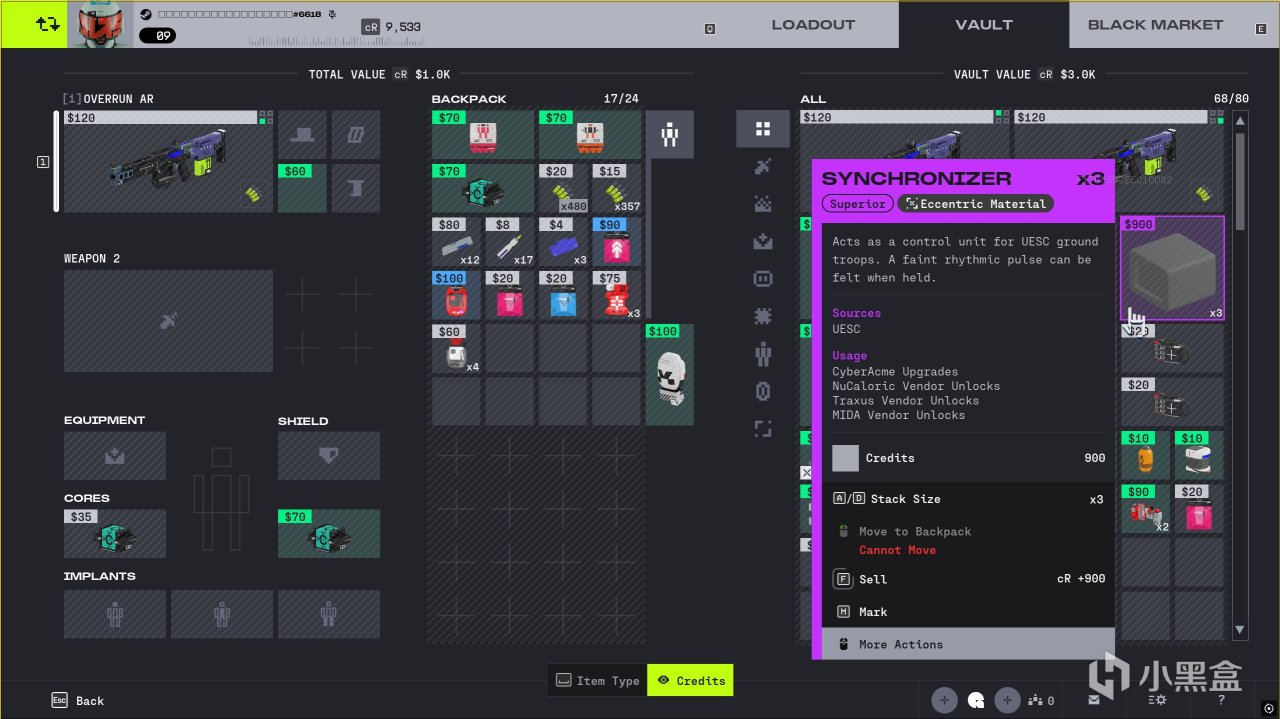Select the $80 item with x12 stack
The width and height of the screenshot is (1280, 719).
click(x=457, y=241)
